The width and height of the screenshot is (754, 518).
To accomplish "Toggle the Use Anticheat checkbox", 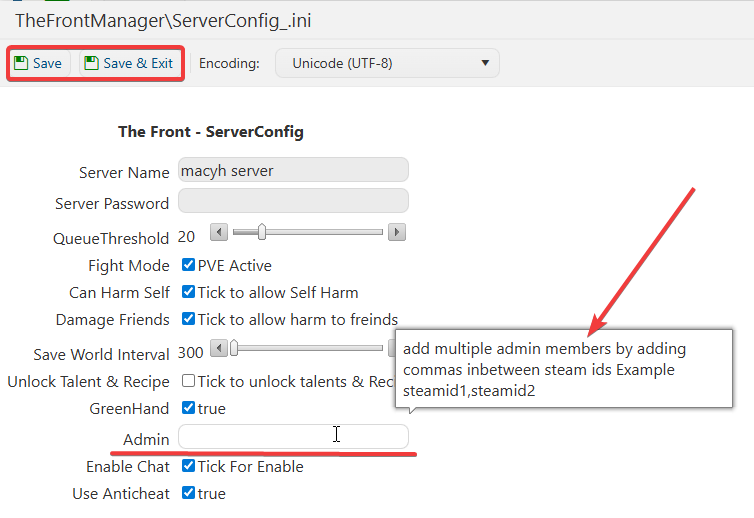I will click(x=188, y=493).
